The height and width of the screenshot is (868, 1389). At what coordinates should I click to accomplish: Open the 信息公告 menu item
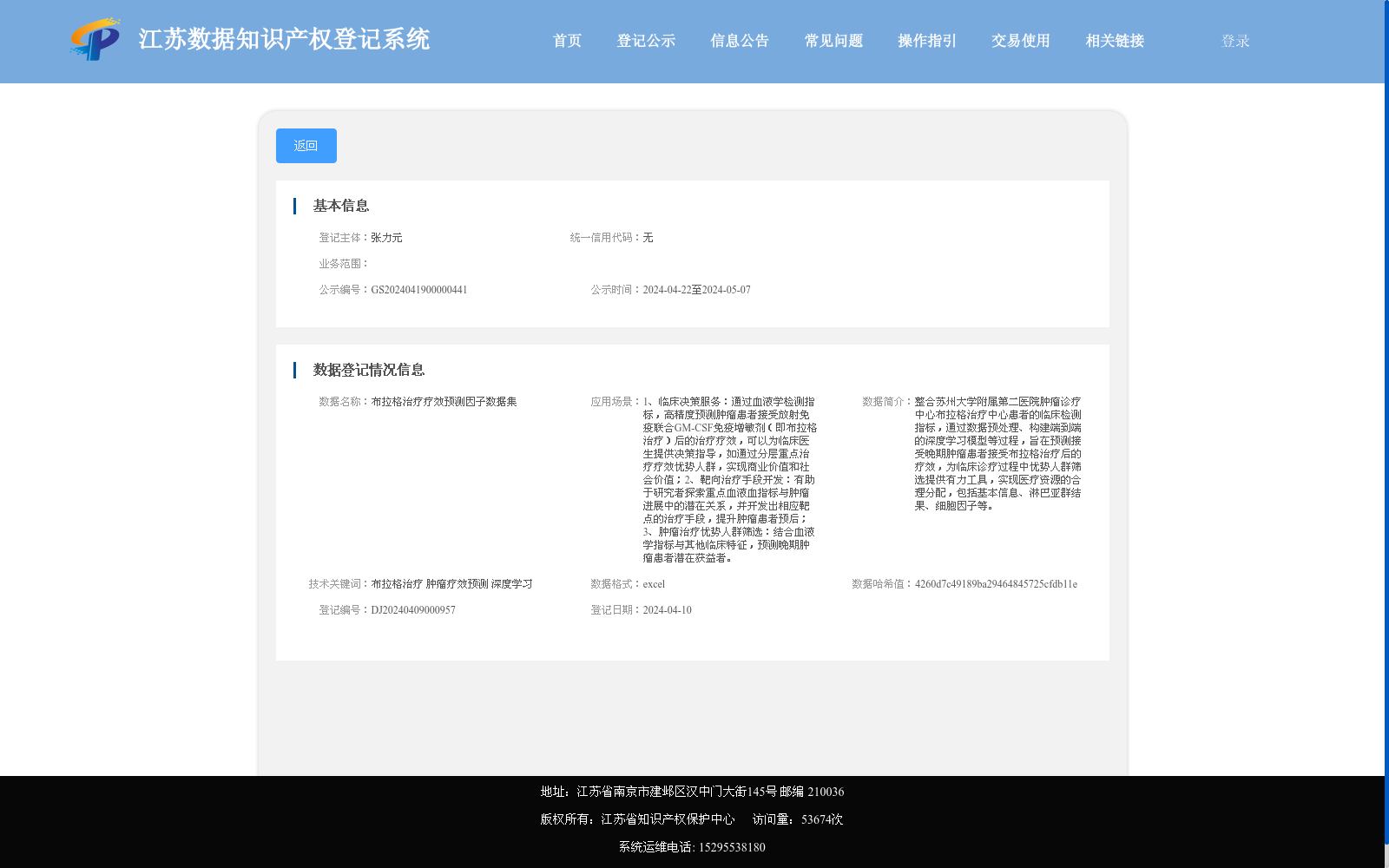(740, 41)
